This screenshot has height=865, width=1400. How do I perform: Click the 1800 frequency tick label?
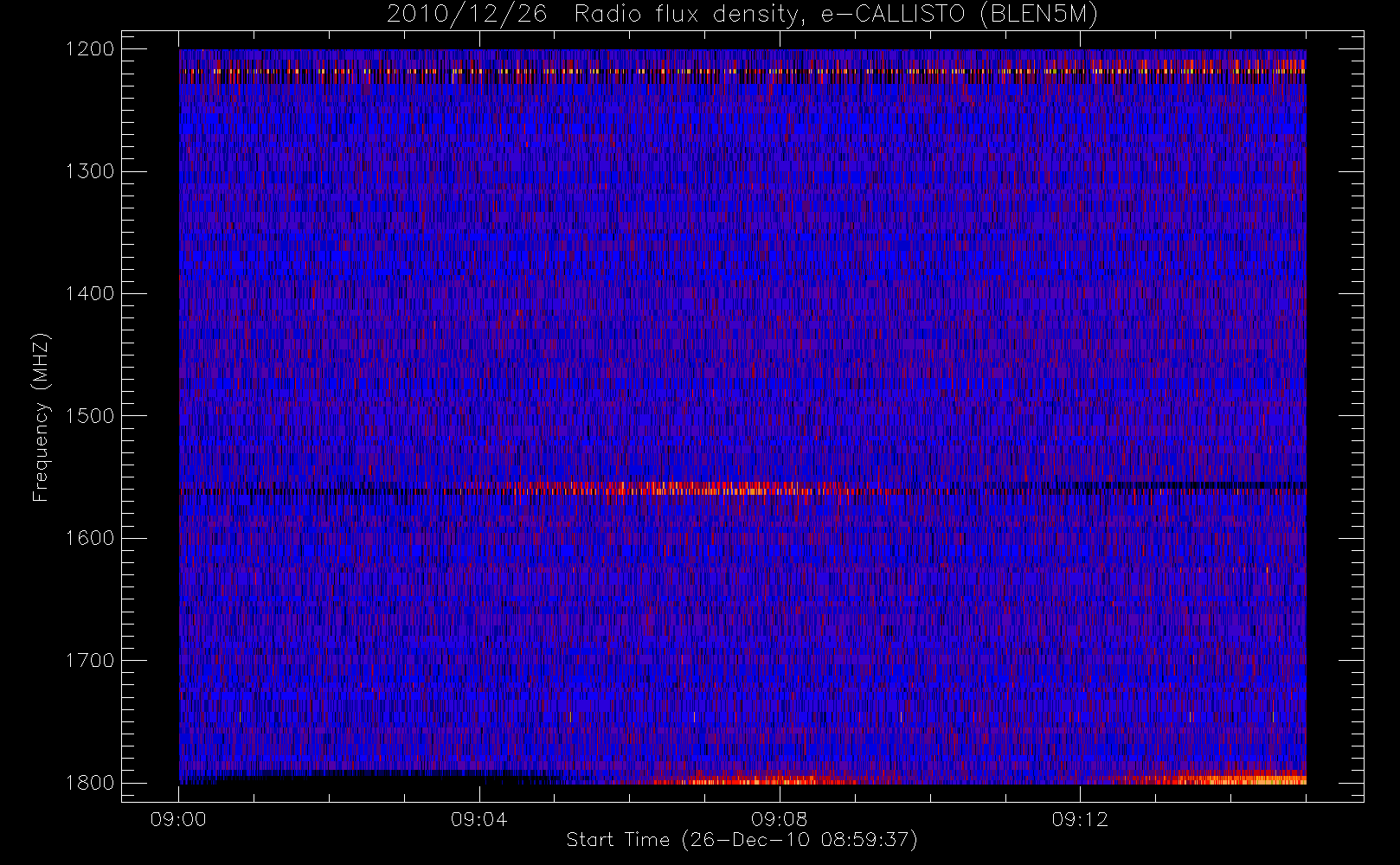tap(90, 782)
